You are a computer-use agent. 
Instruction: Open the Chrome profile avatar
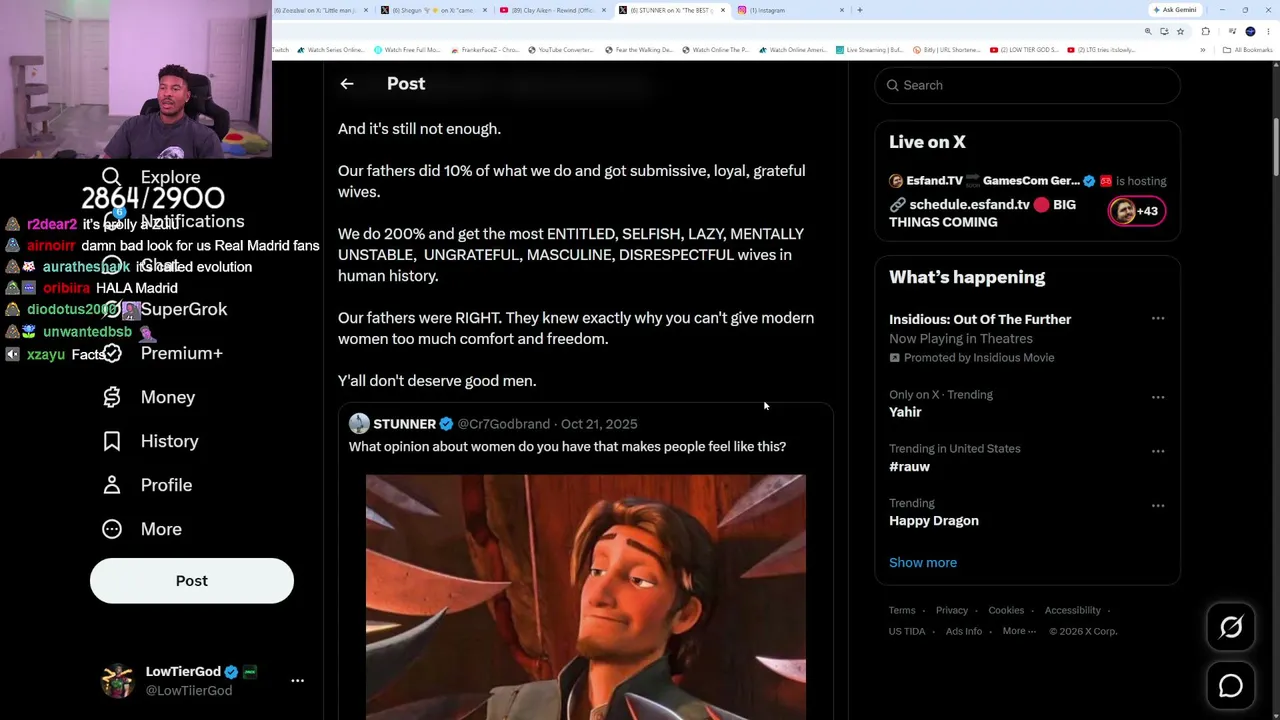1250,31
